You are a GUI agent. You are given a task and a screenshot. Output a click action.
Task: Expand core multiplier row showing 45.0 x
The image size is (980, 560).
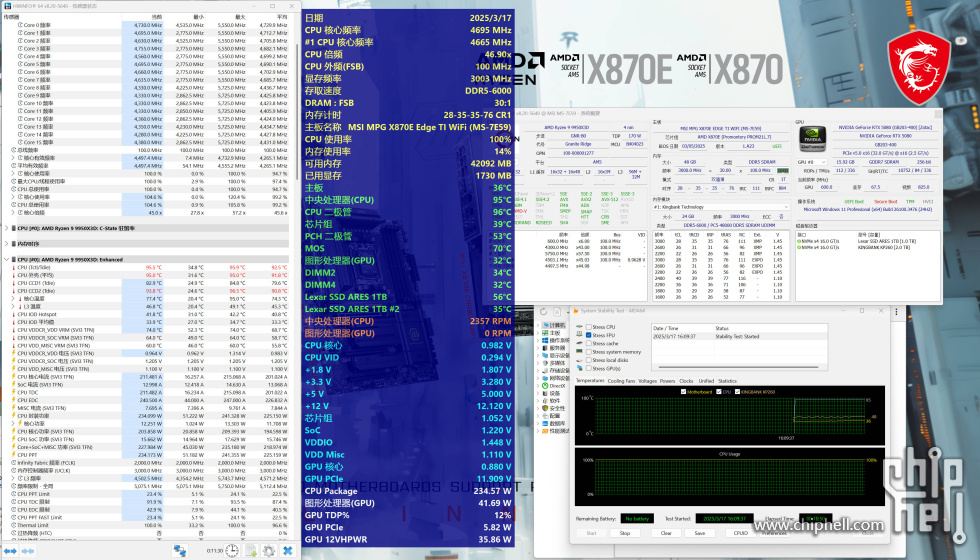(13, 212)
